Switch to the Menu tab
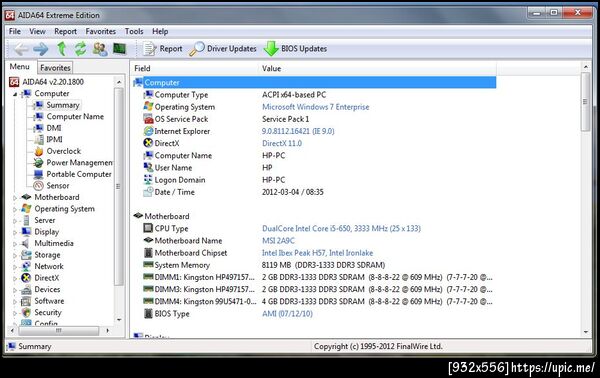Viewport: 600px width, 378px height. pos(20,67)
